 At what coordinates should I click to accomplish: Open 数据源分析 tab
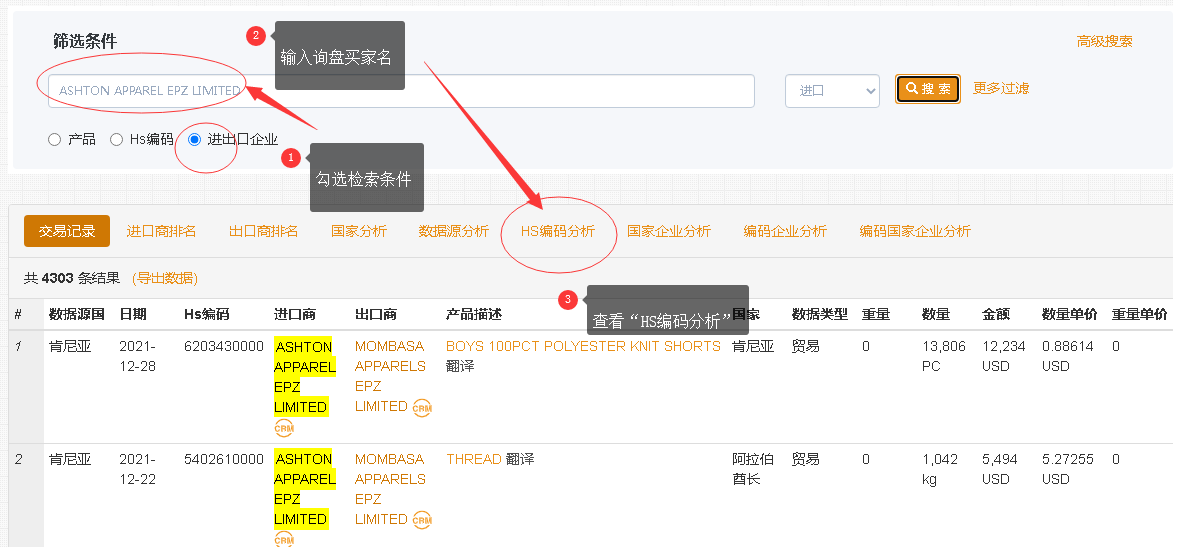pos(453,231)
